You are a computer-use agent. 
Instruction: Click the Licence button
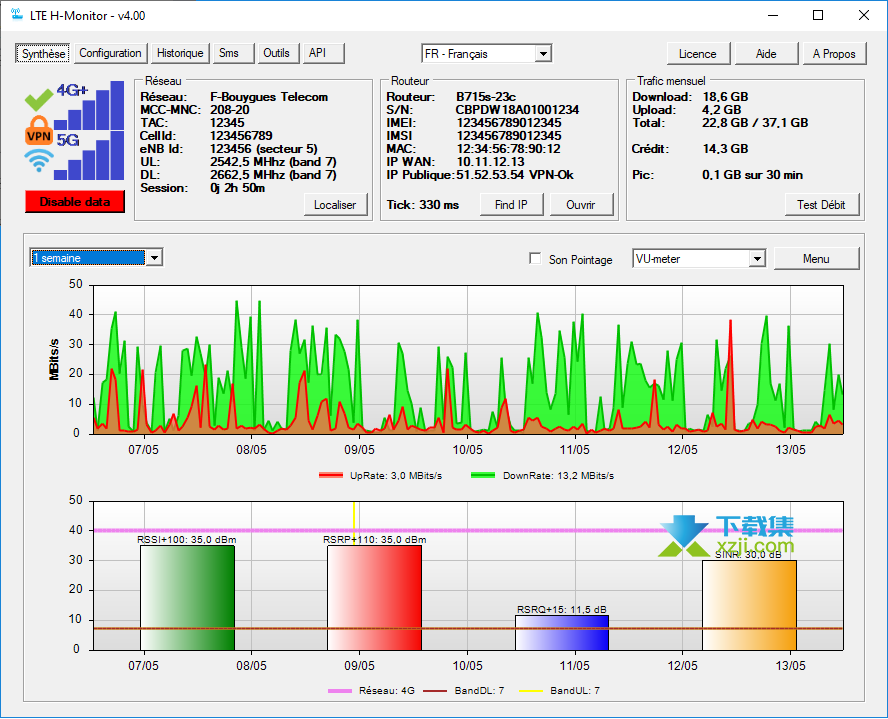tap(698, 54)
